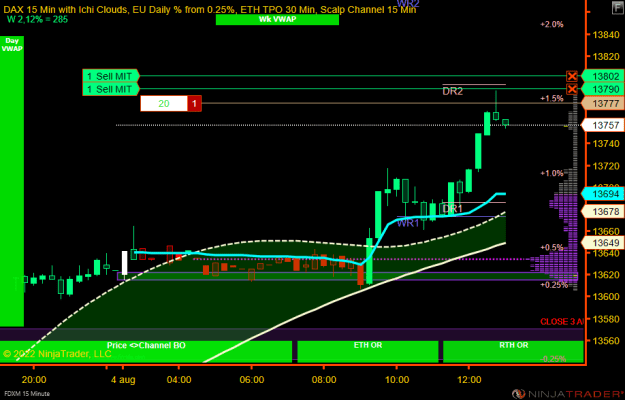Select the lower Sell MIT order label at 13790
The image size is (625, 400).
[110, 89]
